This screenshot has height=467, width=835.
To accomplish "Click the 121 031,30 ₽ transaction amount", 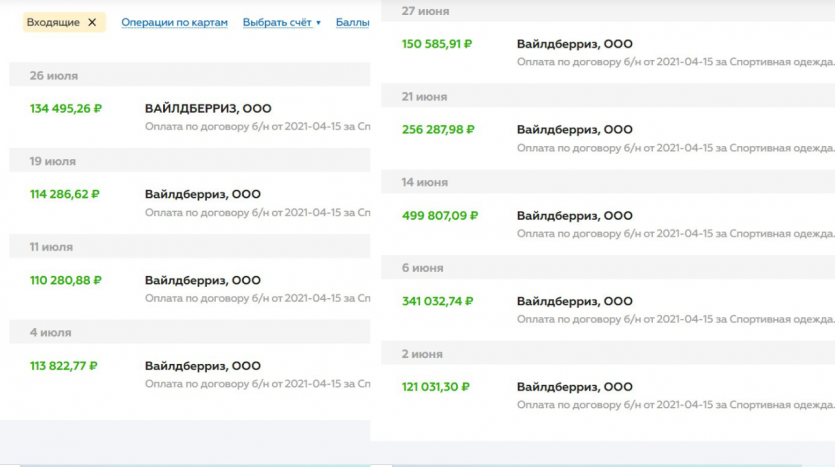I will coord(436,387).
